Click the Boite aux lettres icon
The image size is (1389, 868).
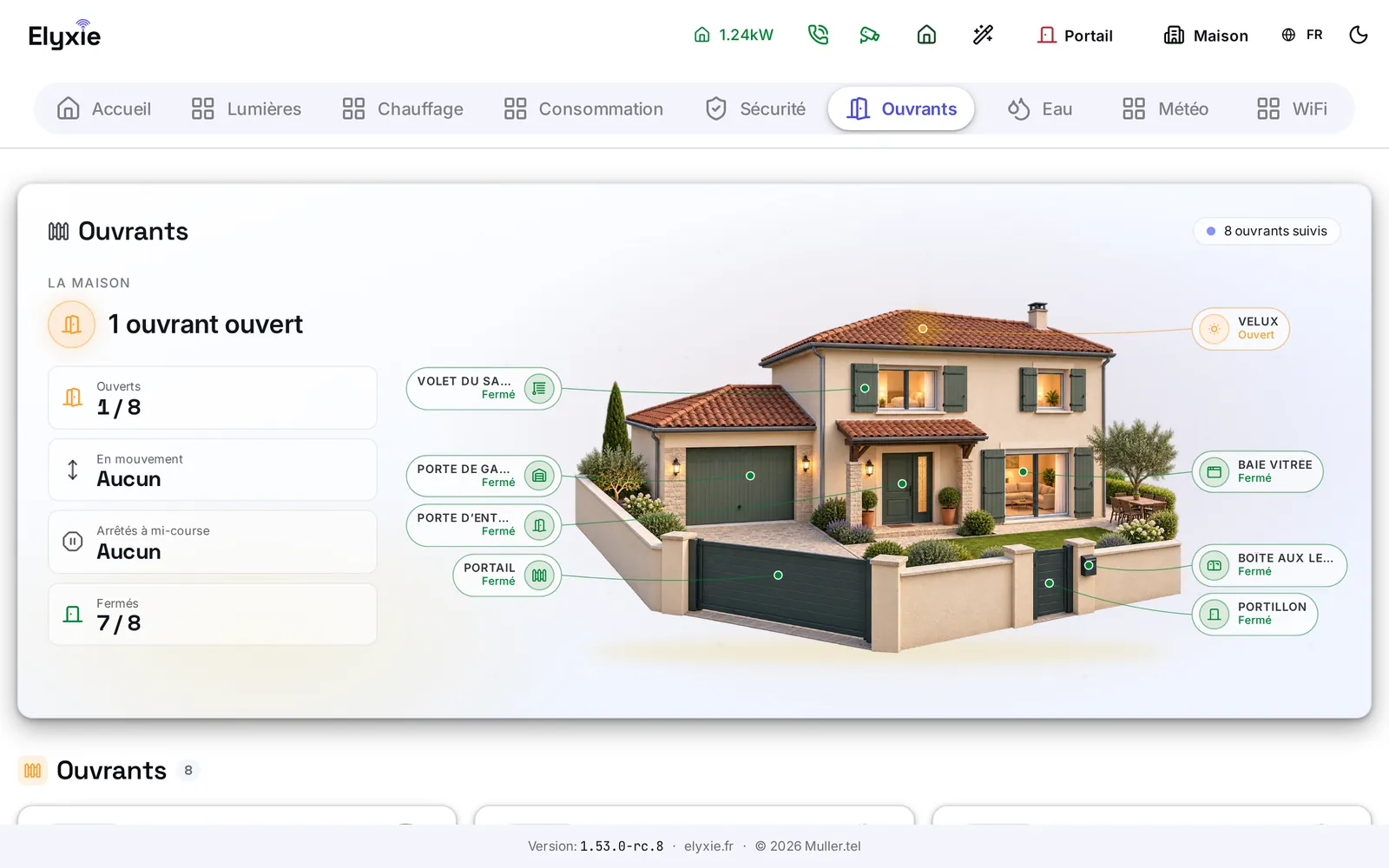point(1215,565)
